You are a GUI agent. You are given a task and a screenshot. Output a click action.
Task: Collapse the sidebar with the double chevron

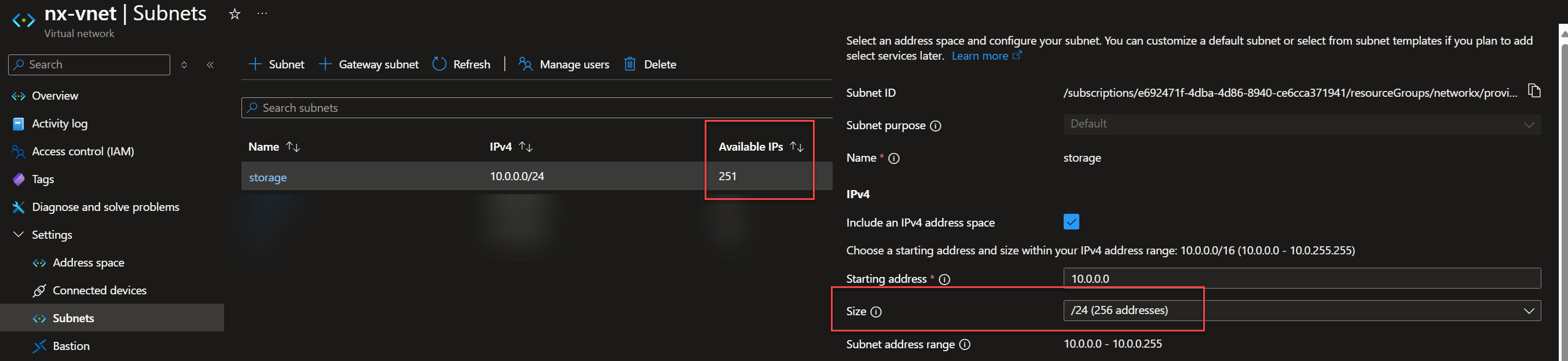coord(210,64)
